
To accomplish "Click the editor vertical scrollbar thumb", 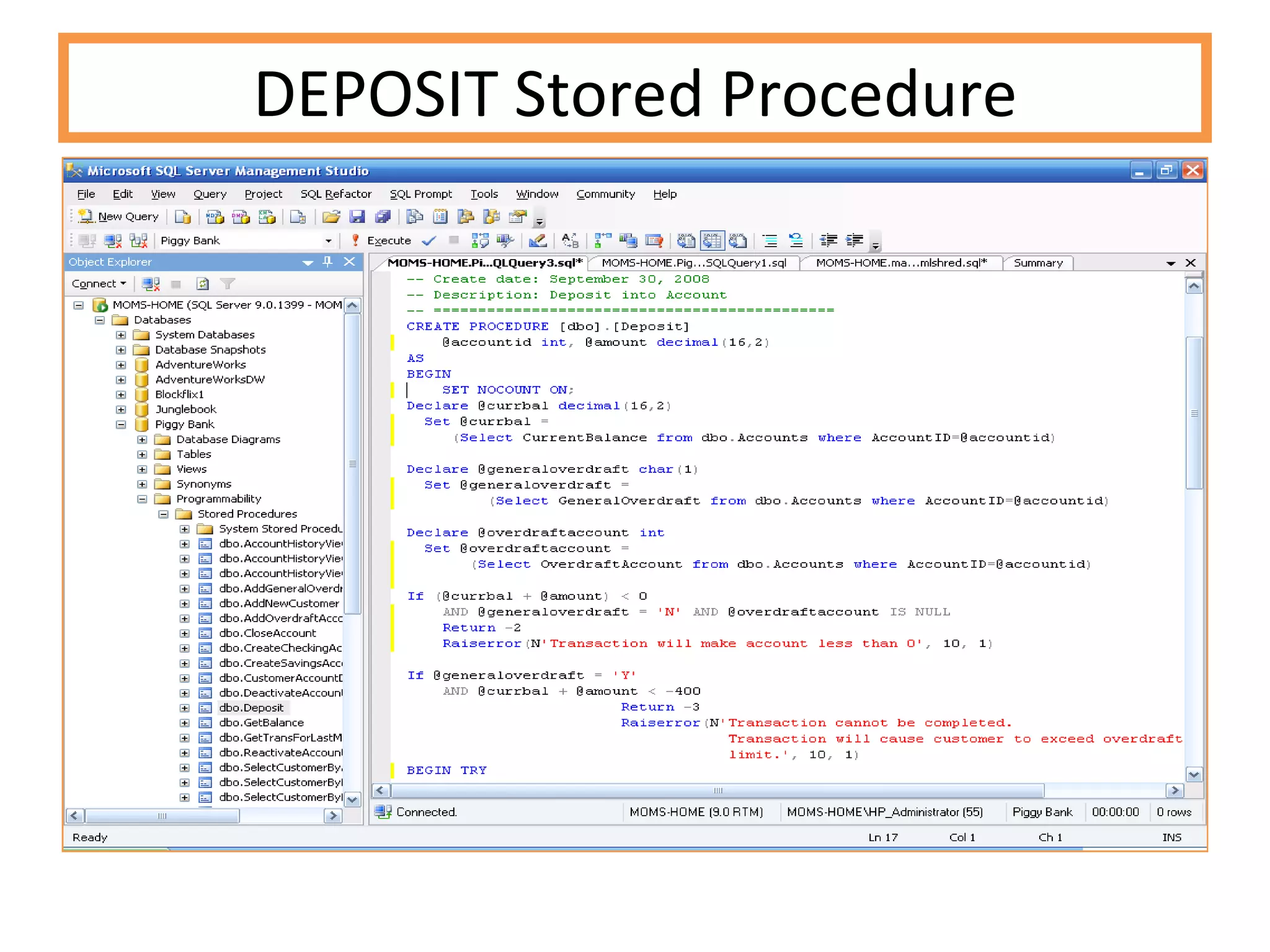I will tap(1194, 413).
